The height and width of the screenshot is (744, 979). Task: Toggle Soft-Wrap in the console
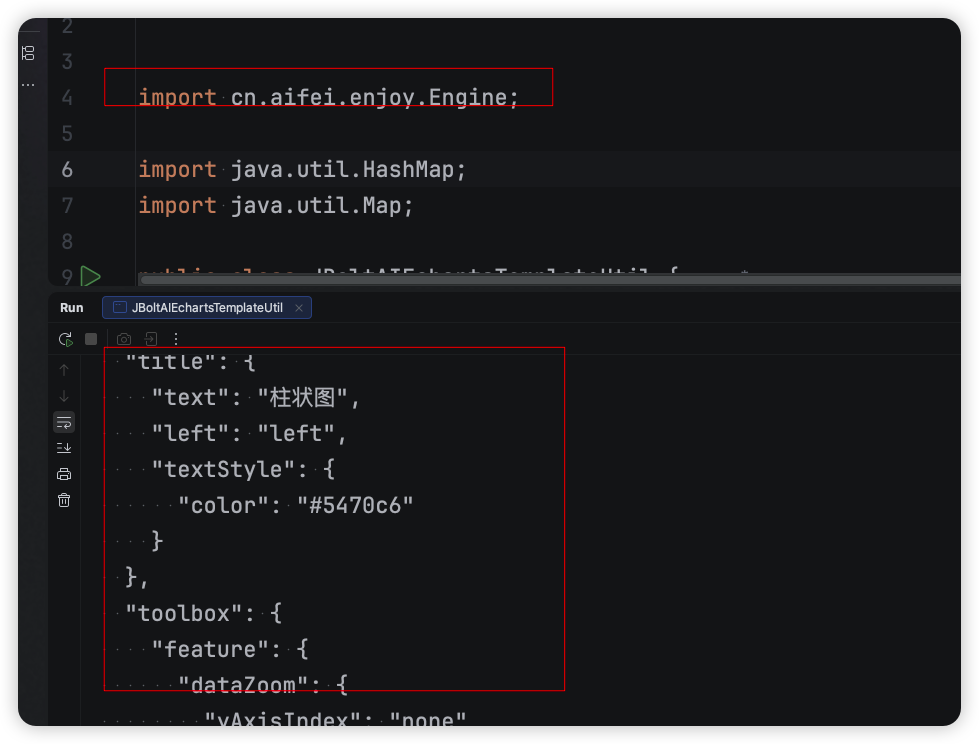click(x=64, y=422)
